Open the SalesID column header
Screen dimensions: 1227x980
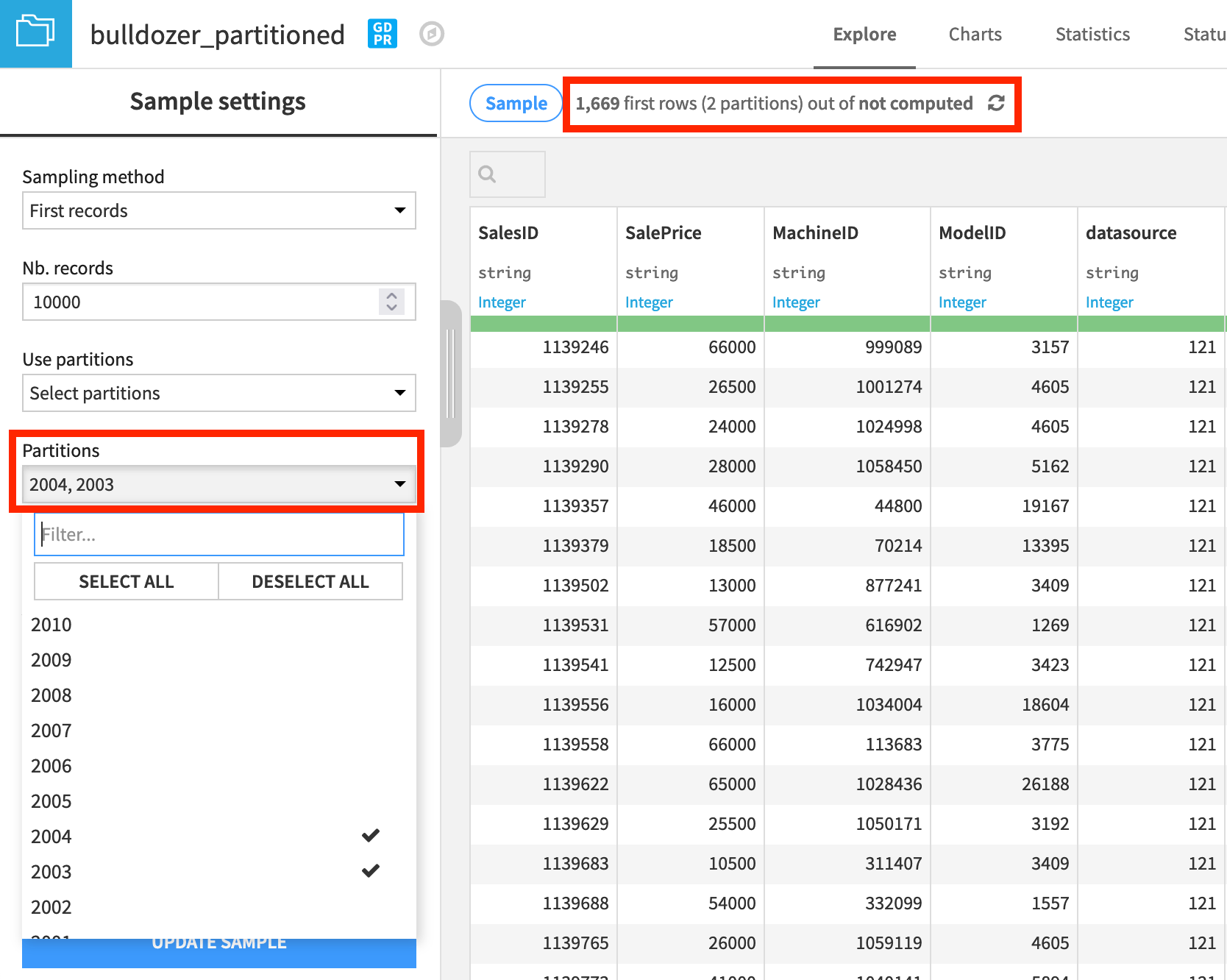pos(508,232)
